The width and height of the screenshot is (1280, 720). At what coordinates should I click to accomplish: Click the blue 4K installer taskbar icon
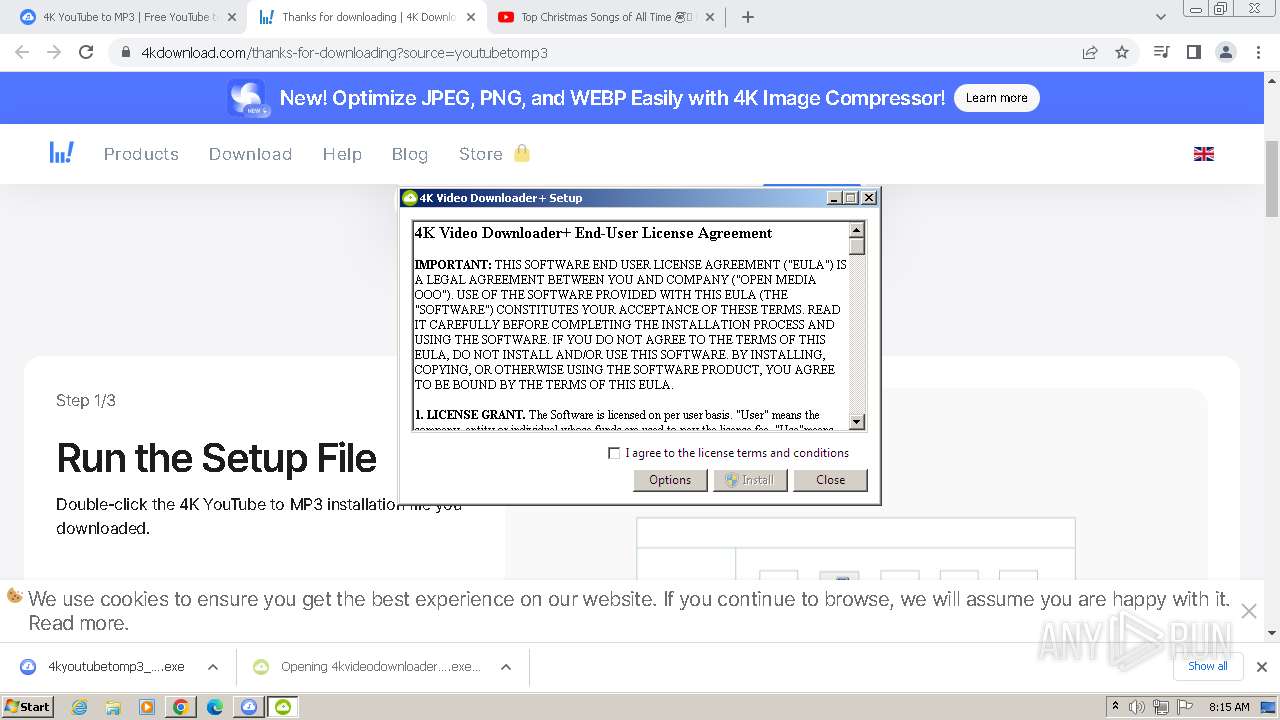point(249,707)
